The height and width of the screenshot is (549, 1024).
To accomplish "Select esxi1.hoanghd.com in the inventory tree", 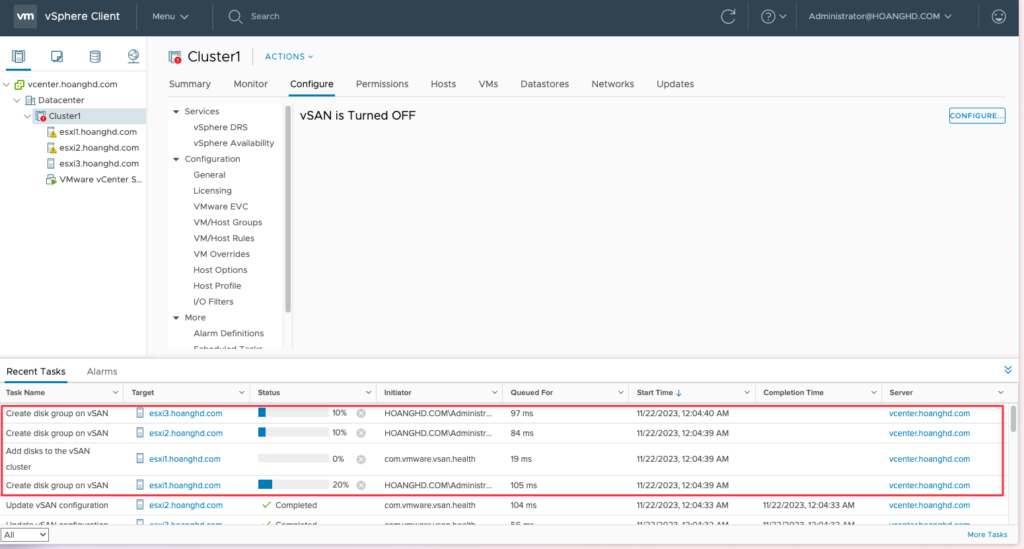I will (x=98, y=132).
